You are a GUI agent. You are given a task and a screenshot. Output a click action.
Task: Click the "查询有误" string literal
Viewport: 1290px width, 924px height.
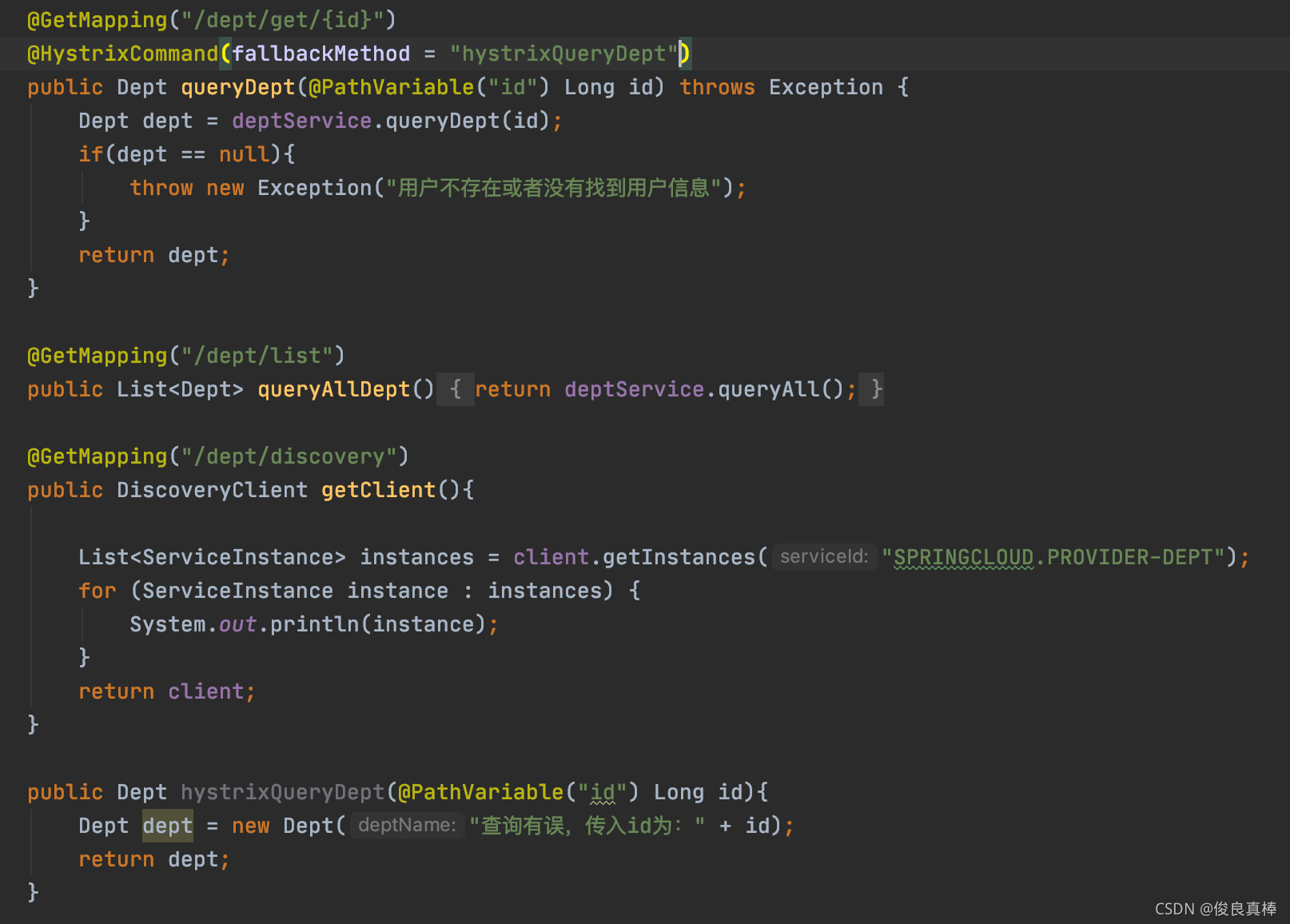[x=587, y=826]
